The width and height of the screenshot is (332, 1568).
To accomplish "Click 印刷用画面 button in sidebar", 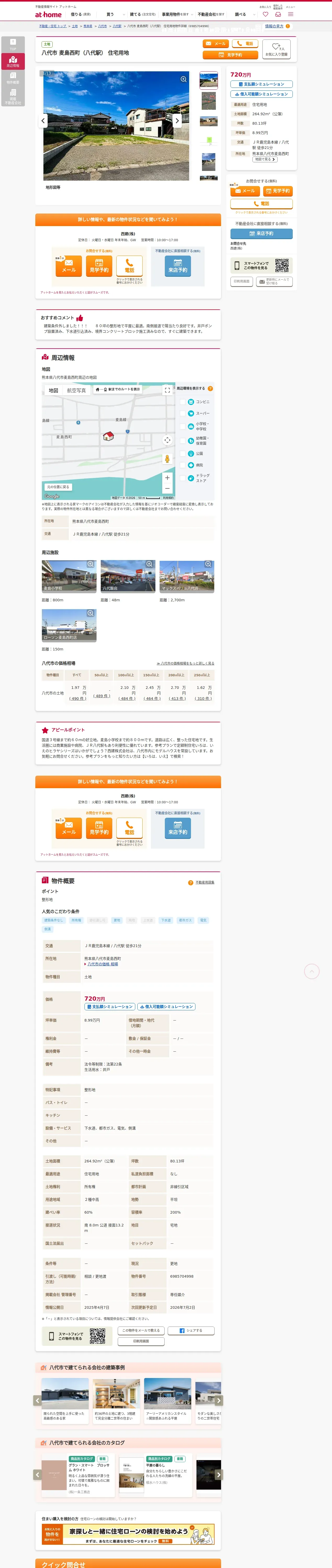I will 241,281.
